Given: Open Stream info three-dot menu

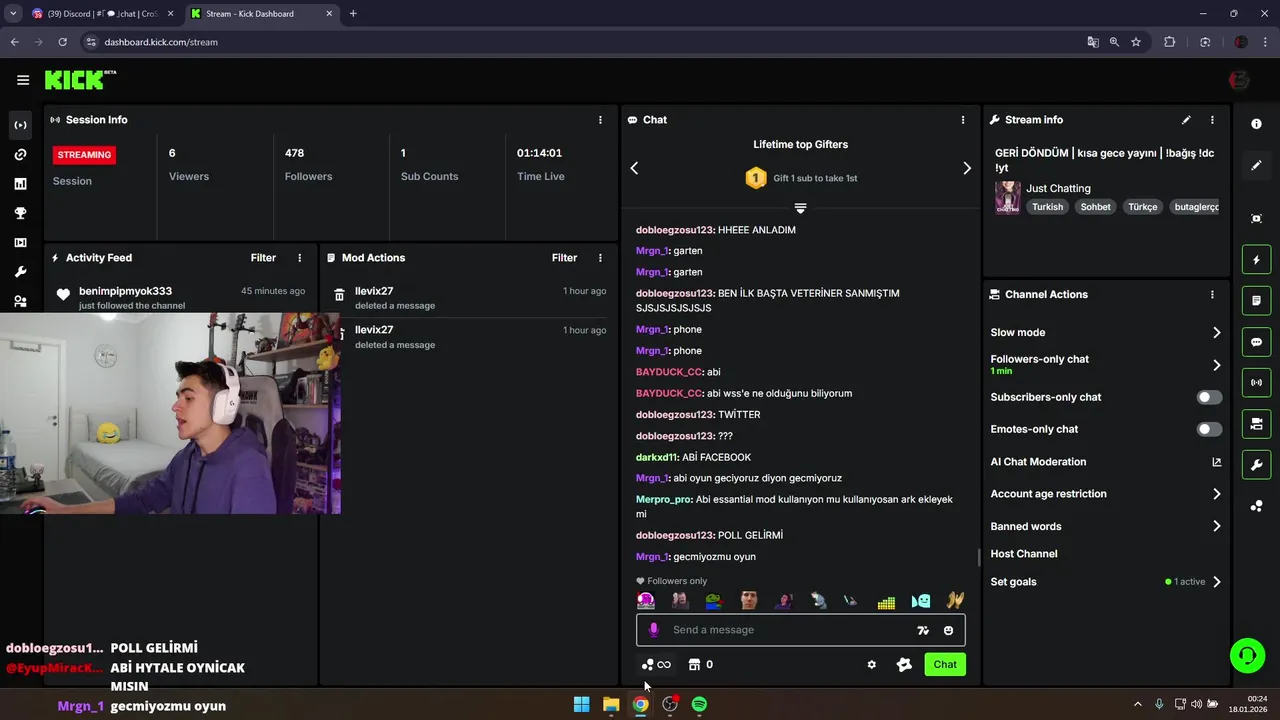Looking at the screenshot, I should (1212, 120).
